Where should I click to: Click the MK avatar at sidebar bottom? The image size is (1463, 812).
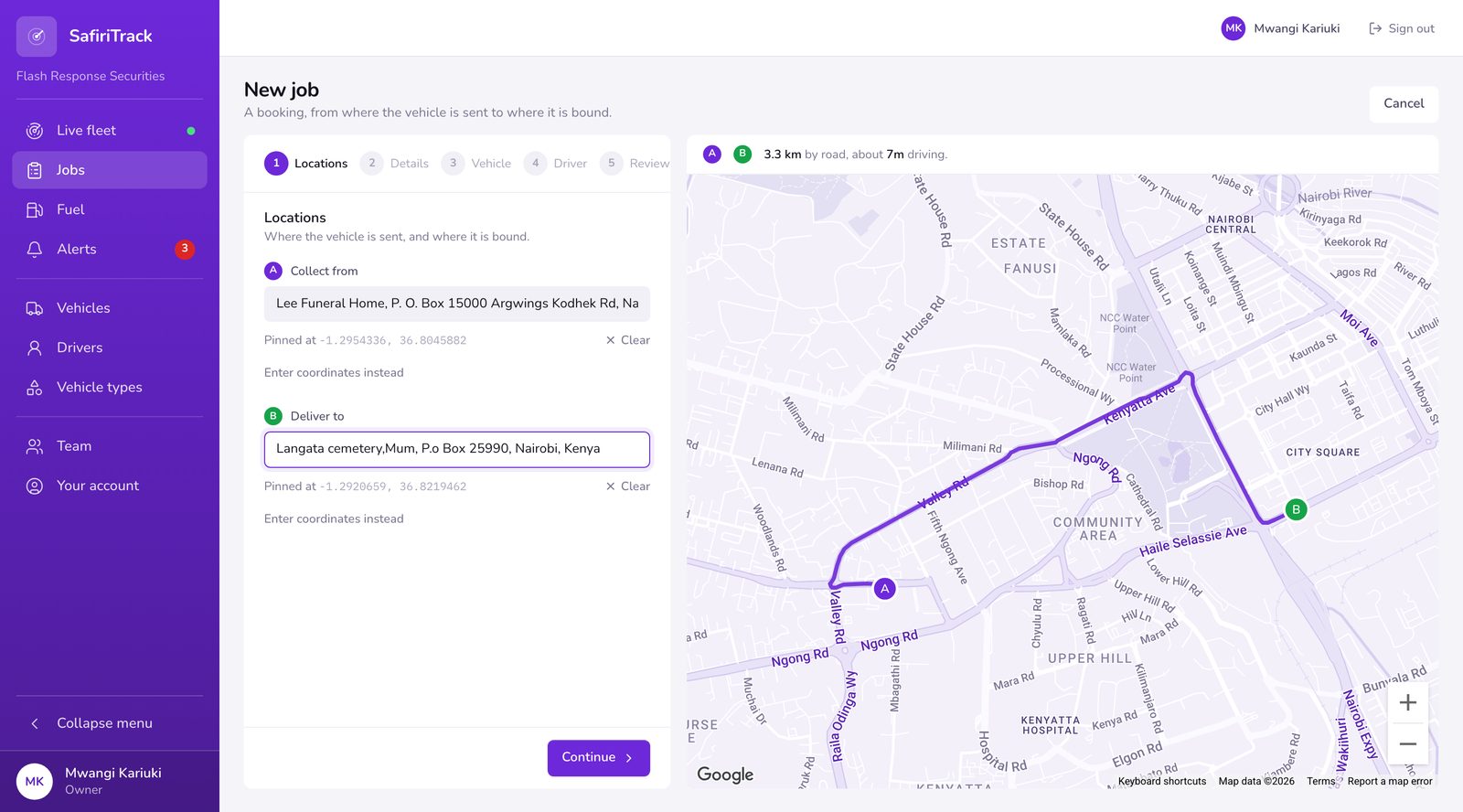[x=35, y=782]
